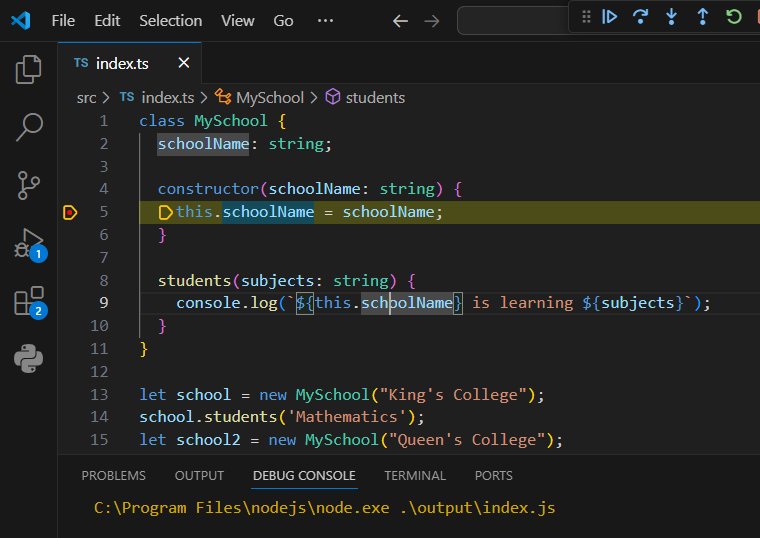This screenshot has width=760, height=538.
Task: Close the index.ts editor tab
Action: [x=184, y=63]
